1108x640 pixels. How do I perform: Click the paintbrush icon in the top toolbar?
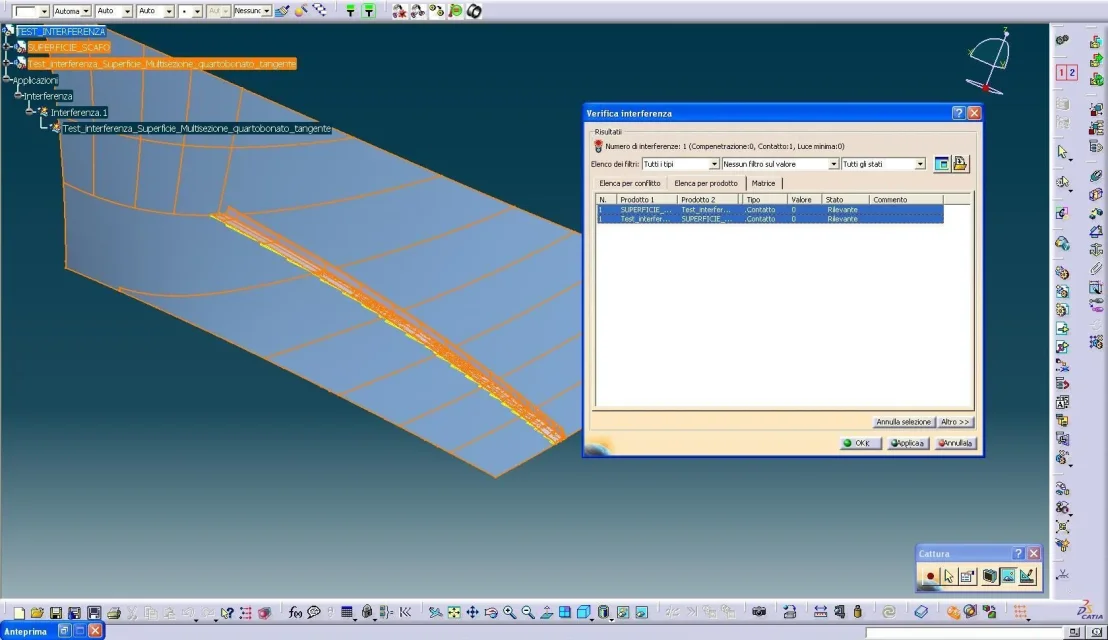coord(282,11)
